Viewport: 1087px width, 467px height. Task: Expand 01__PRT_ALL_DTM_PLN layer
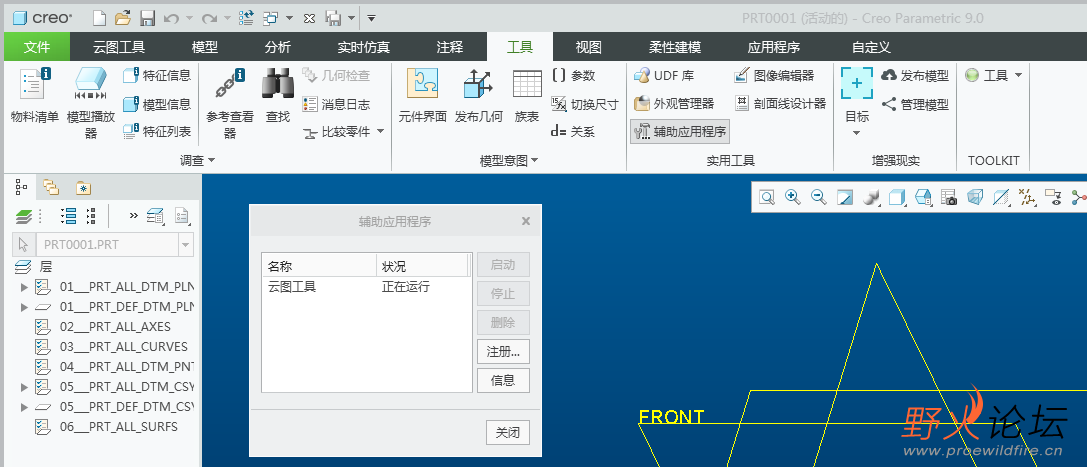[x=24, y=287]
